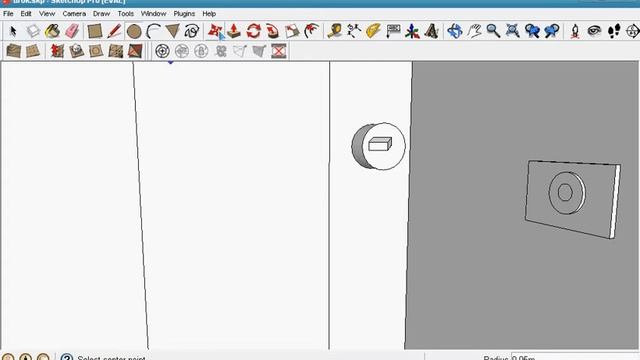The height and width of the screenshot is (360, 640).
Task: Activate the Dimension tool
Action: pos(354,31)
